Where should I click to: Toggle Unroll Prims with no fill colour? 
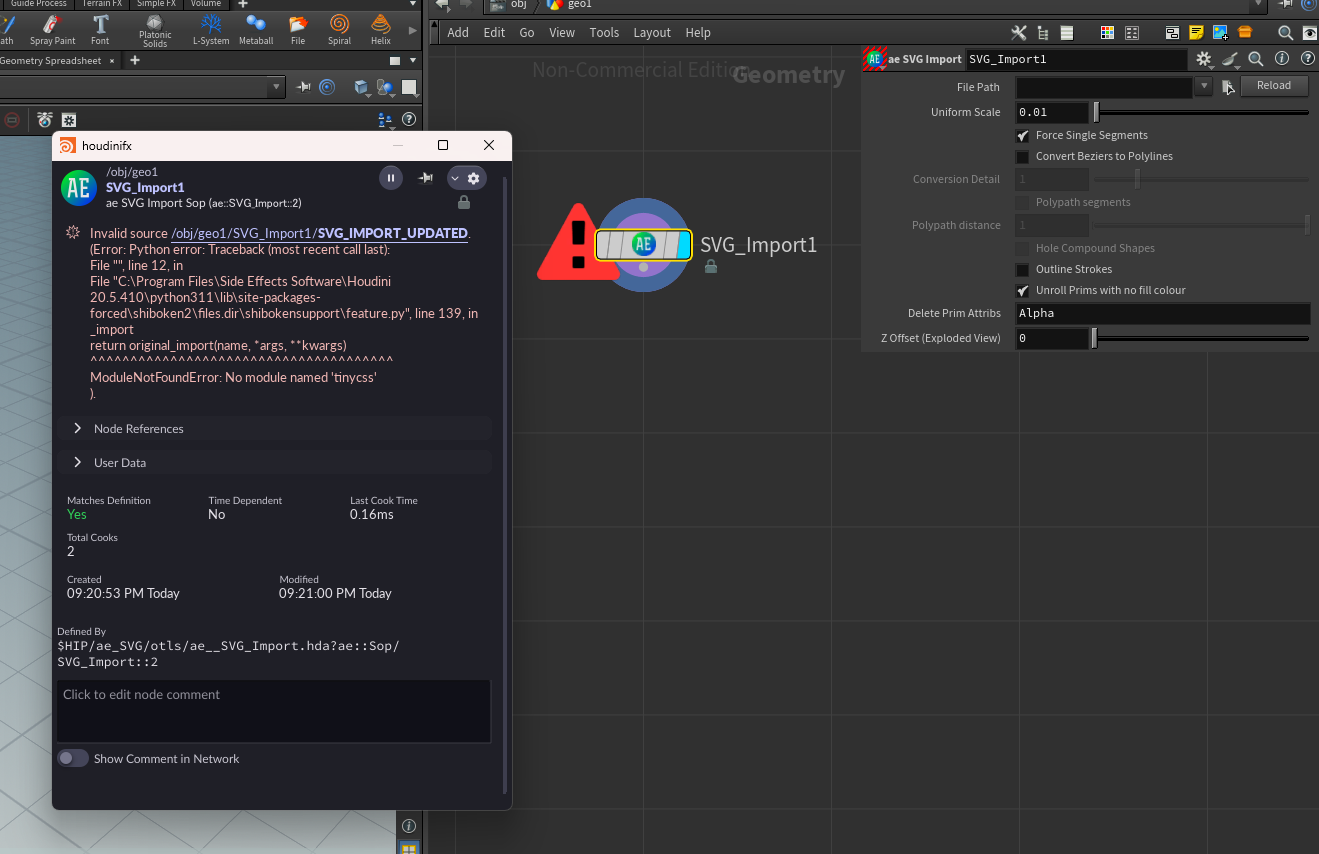[x=1023, y=291]
